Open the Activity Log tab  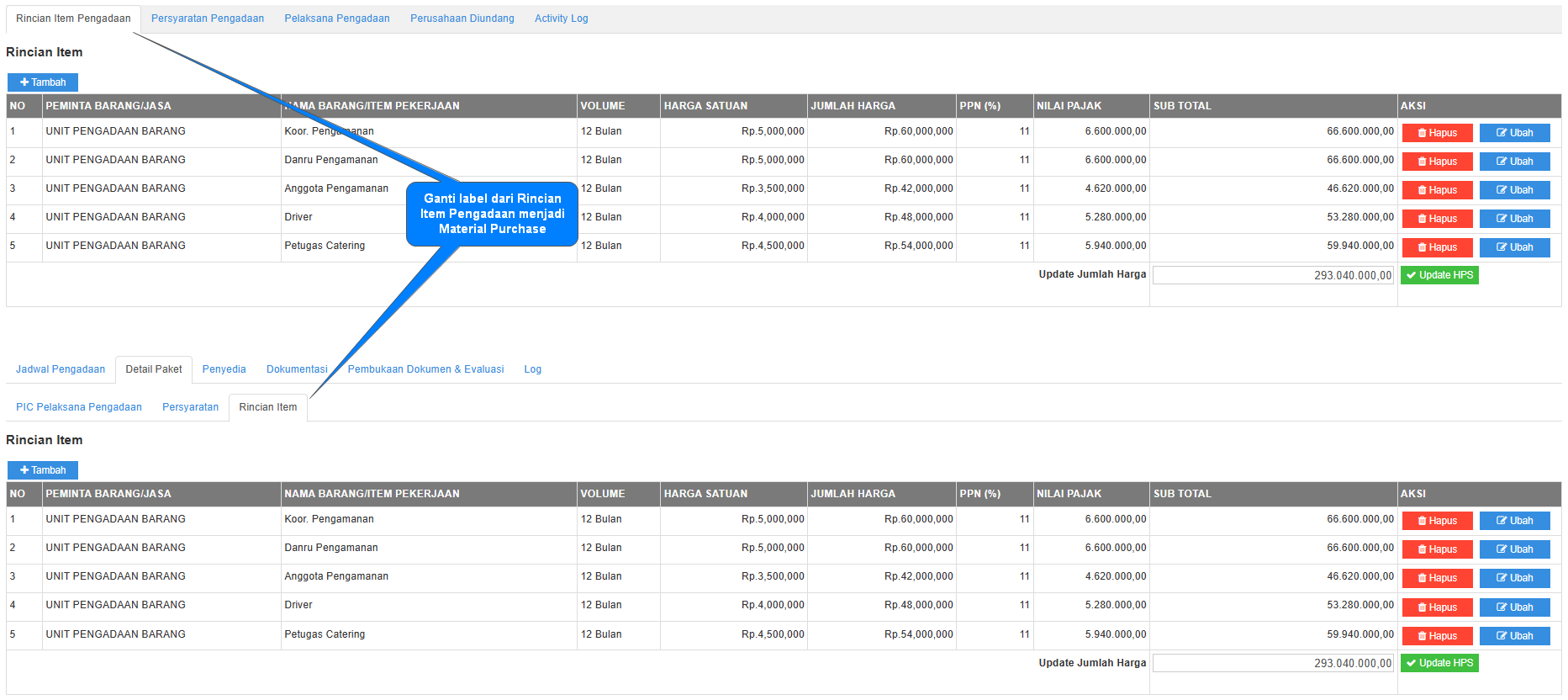tap(561, 19)
